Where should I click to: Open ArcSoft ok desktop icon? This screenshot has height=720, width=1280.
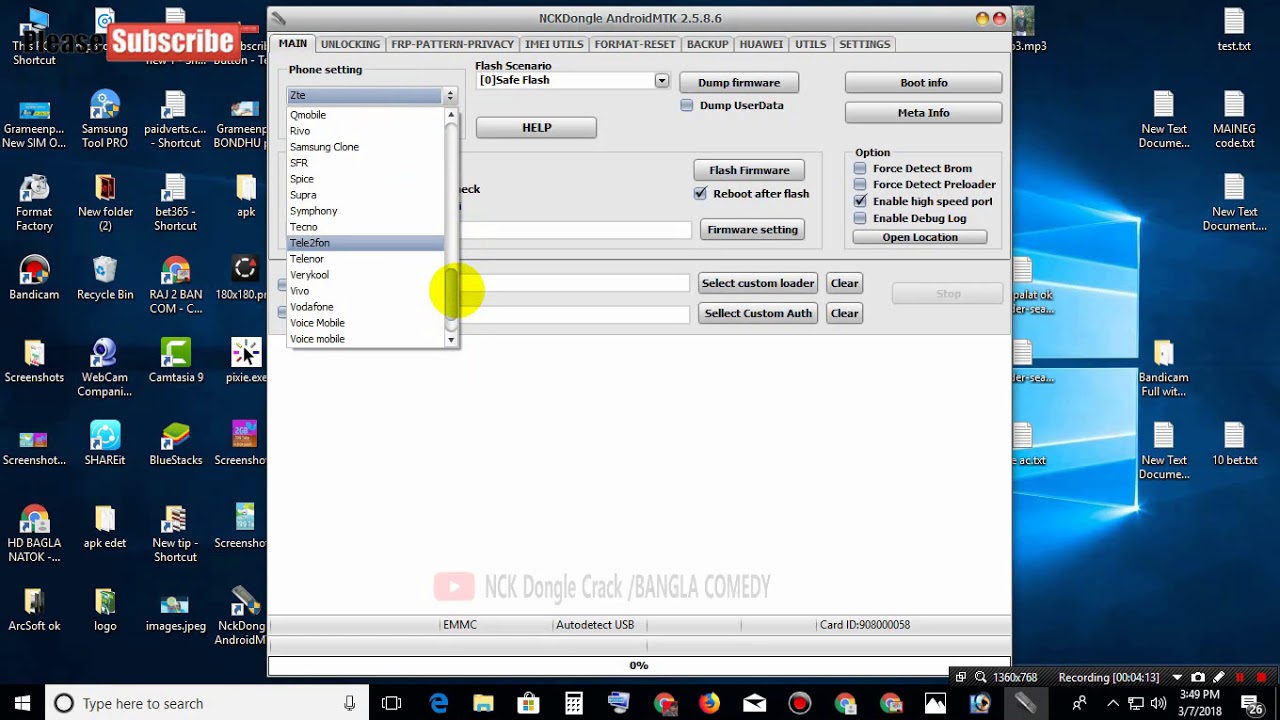pyautogui.click(x=34, y=610)
